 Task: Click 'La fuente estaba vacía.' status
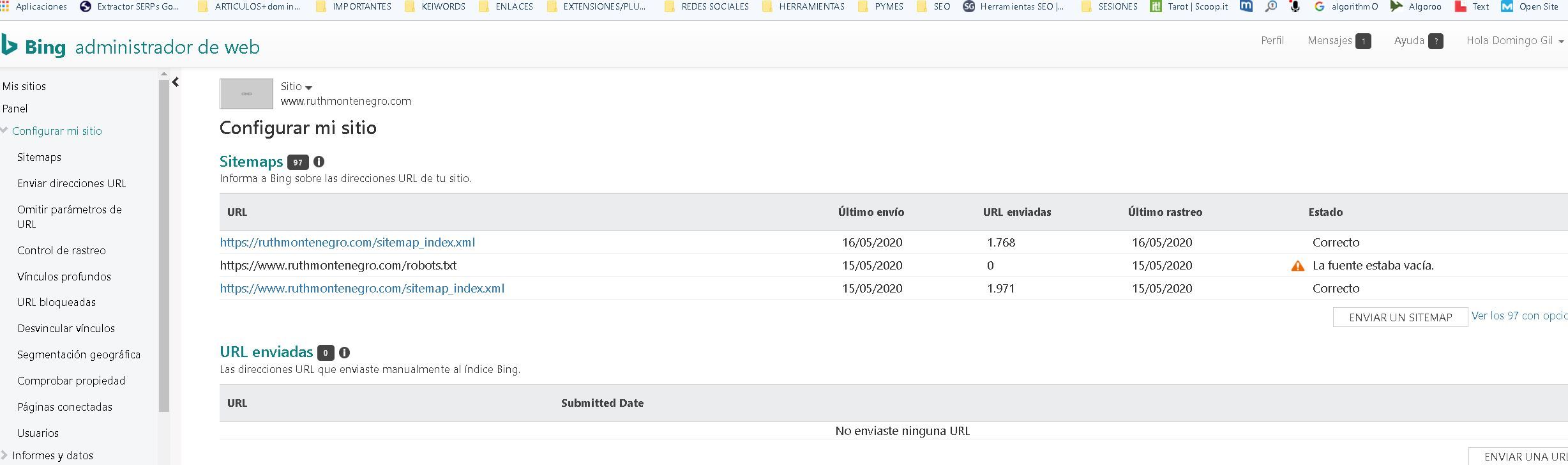1373,265
